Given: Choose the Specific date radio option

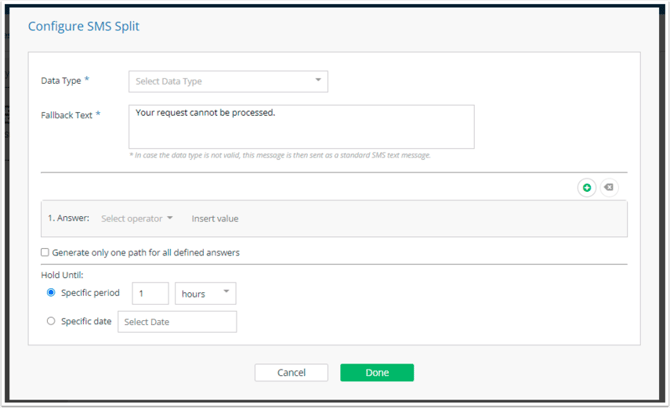Looking at the screenshot, I should (x=51, y=321).
